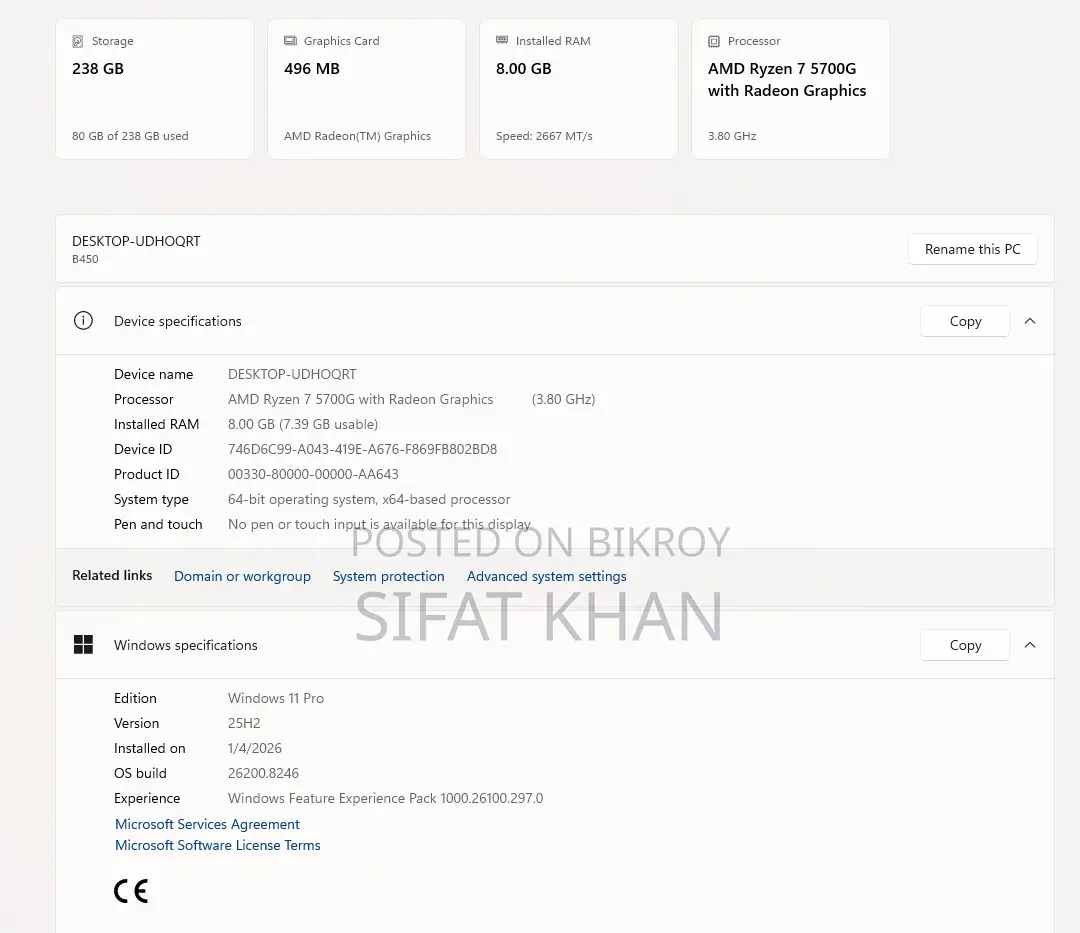Select the No pen or touch input text
This screenshot has height=933, width=1080.
point(380,524)
